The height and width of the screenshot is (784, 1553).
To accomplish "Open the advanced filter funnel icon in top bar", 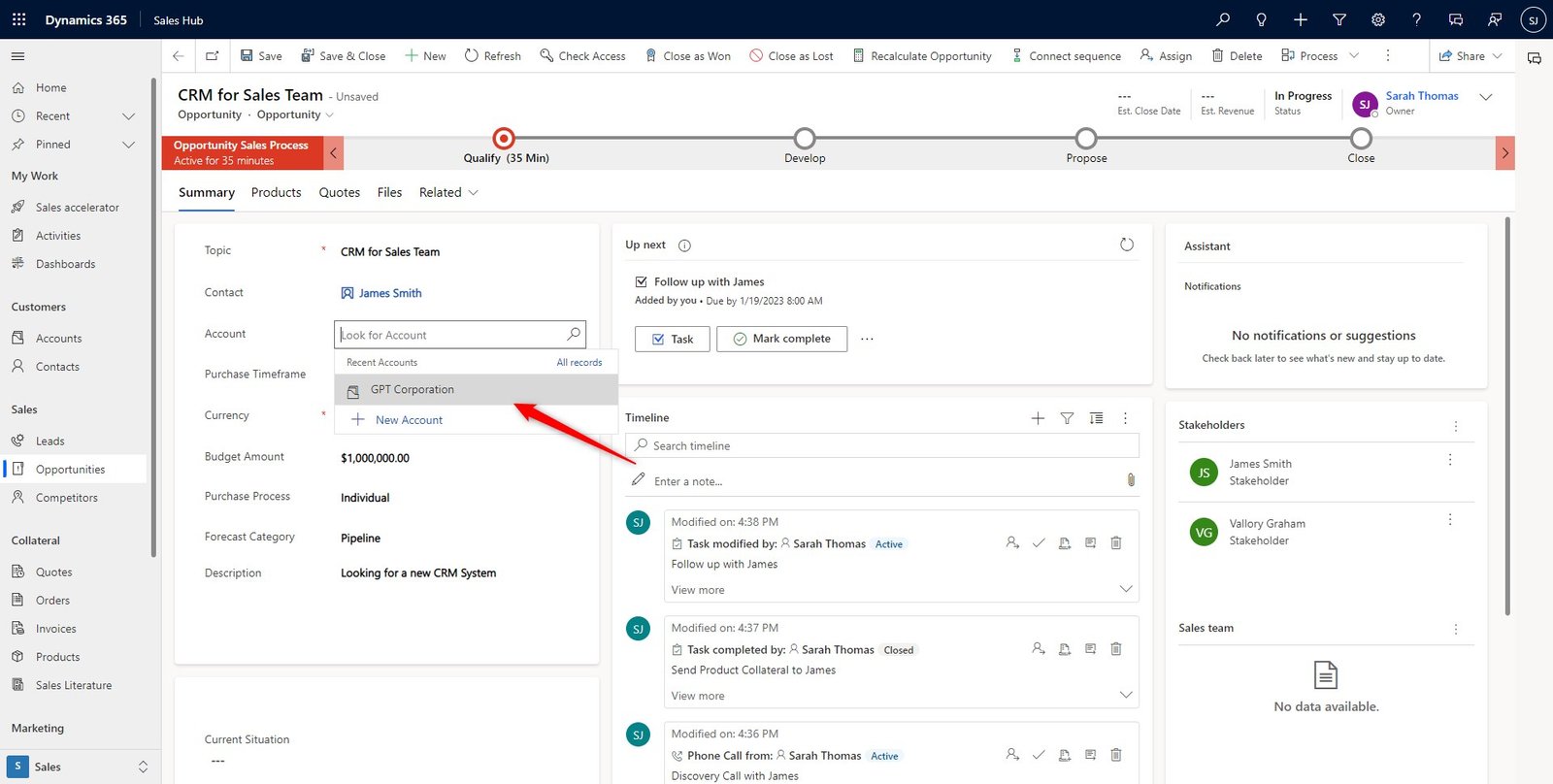I will (1339, 19).
